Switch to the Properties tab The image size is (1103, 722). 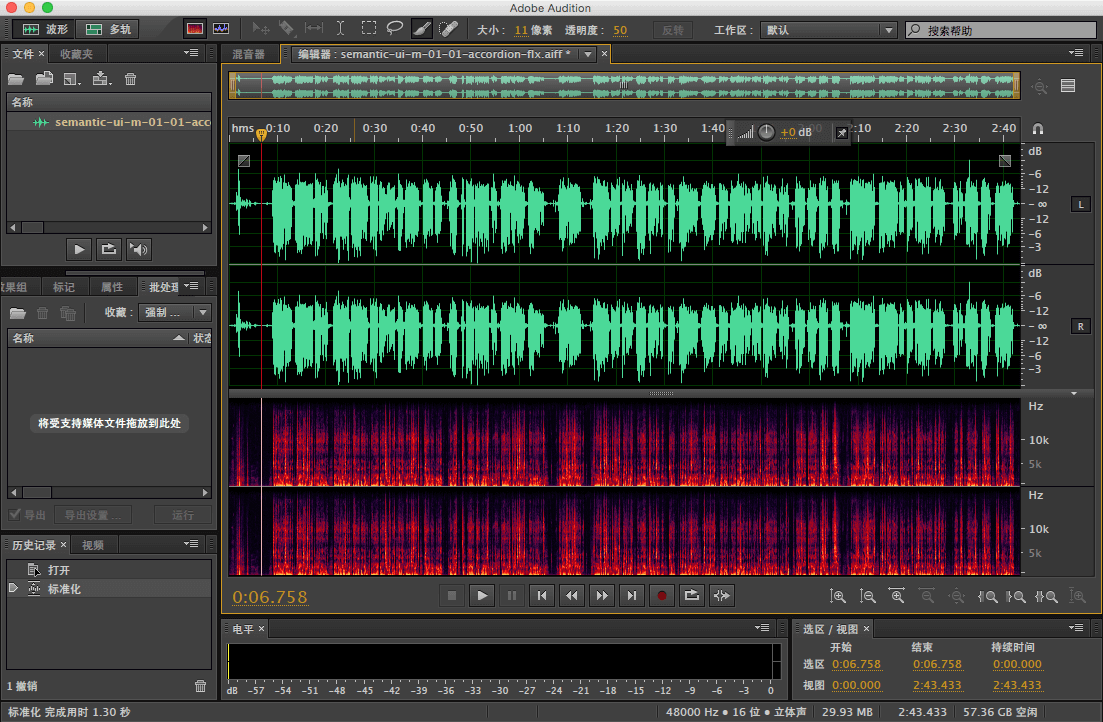[x=112, y=286]
